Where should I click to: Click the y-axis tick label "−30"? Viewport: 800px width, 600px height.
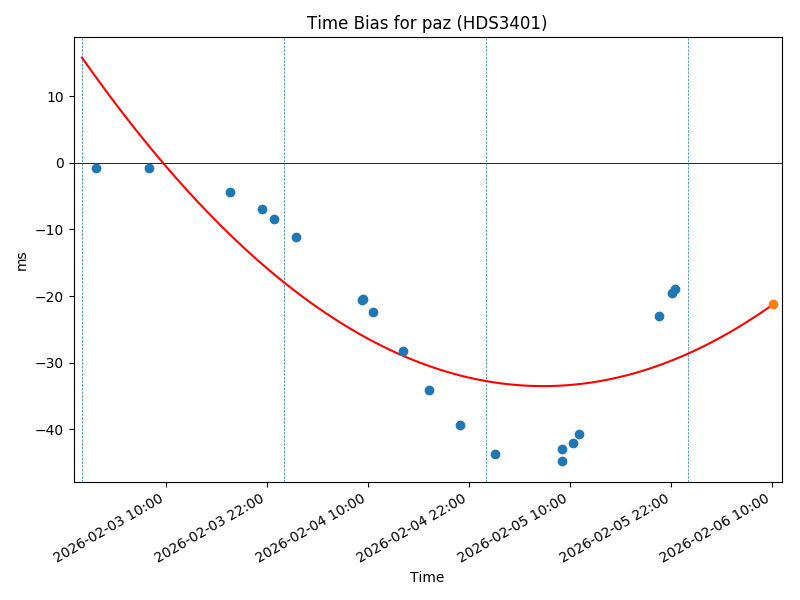coord(50,363)
